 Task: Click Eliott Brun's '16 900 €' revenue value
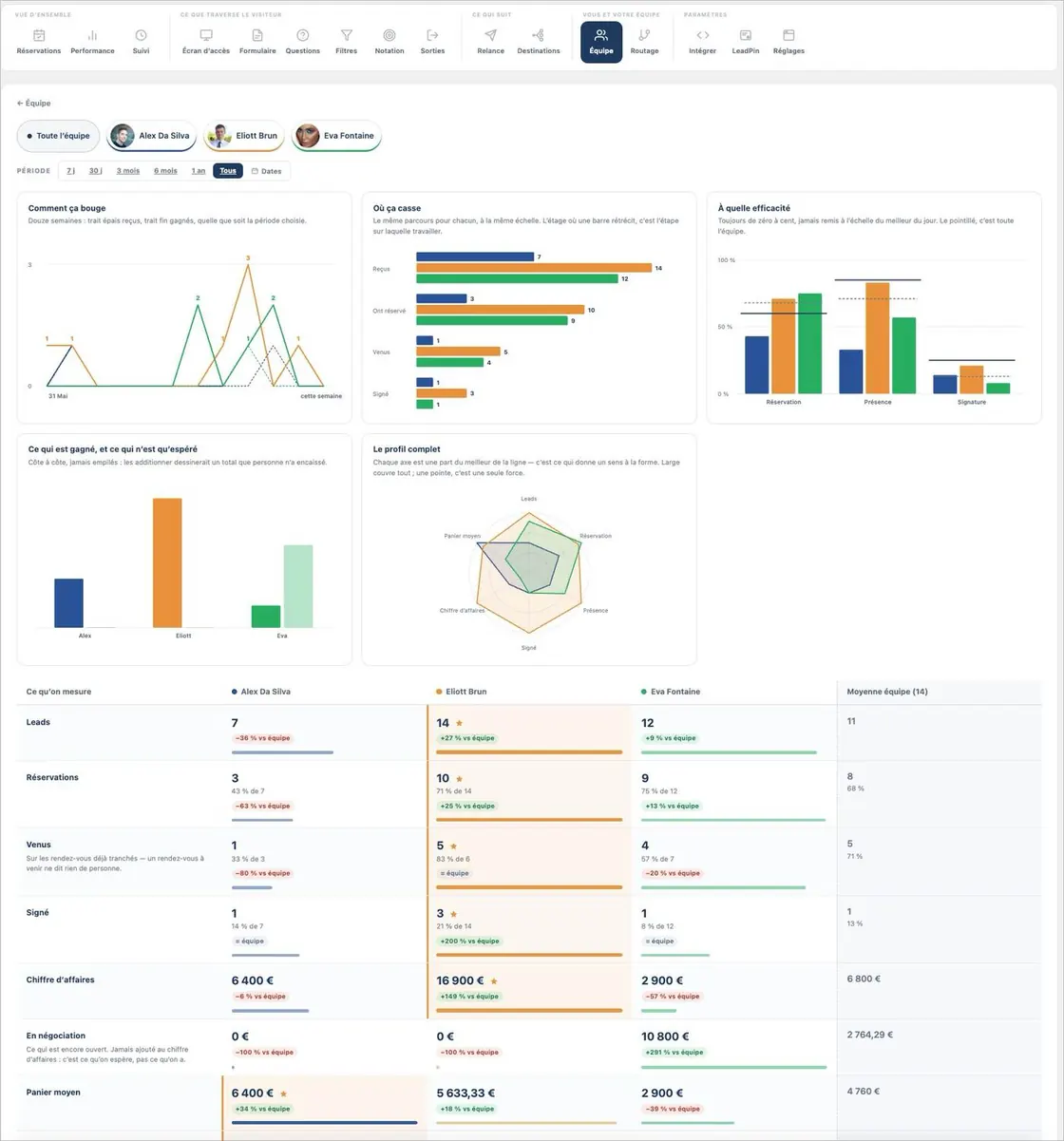coord(461,980)
